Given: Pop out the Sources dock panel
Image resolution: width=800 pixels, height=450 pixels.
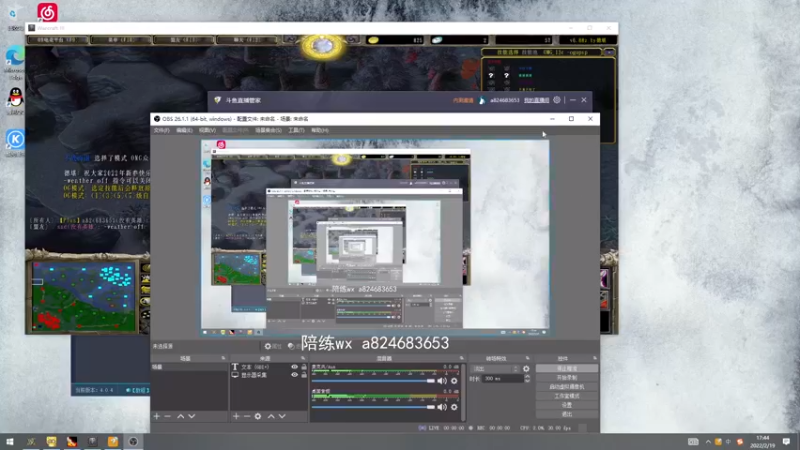Looking at the screenshot, I should 303,358.
